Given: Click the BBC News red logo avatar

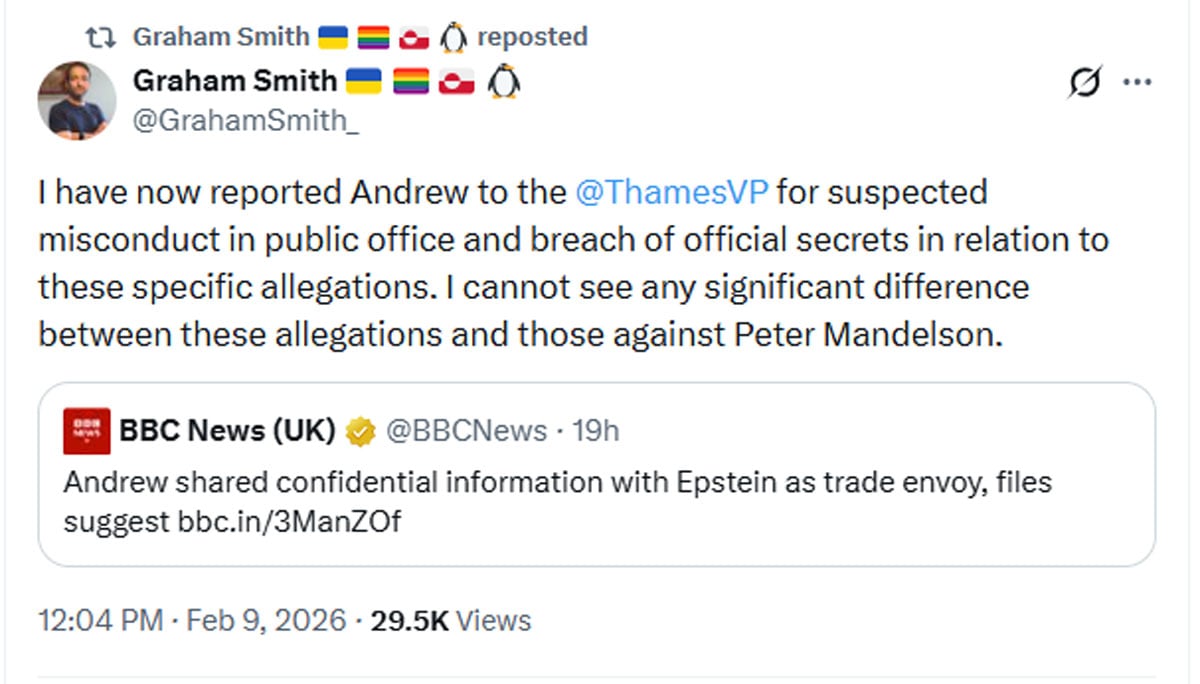Looking at the screenshot, I should point(87,431).
